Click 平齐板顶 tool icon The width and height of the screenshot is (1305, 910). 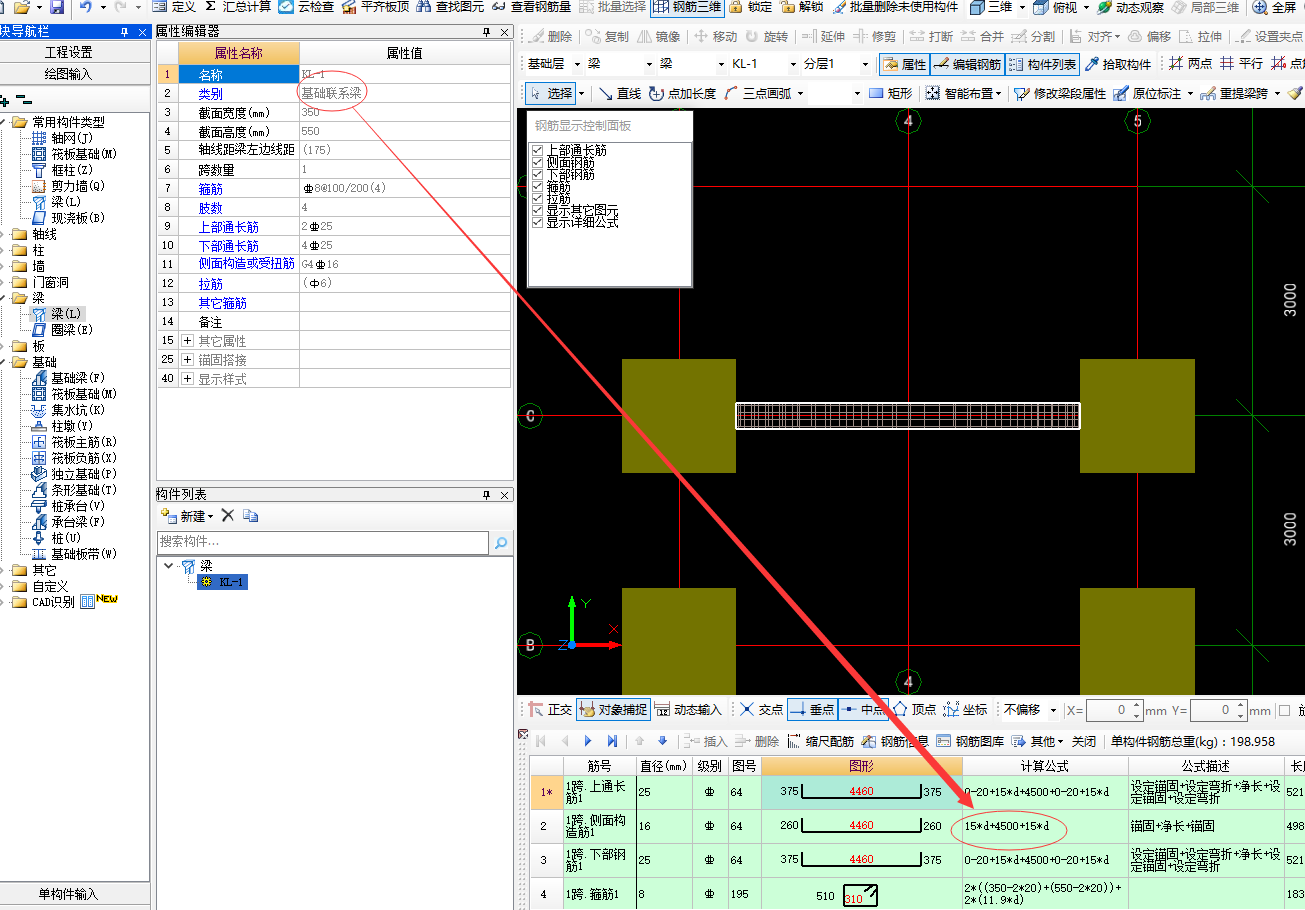point(349,7)
